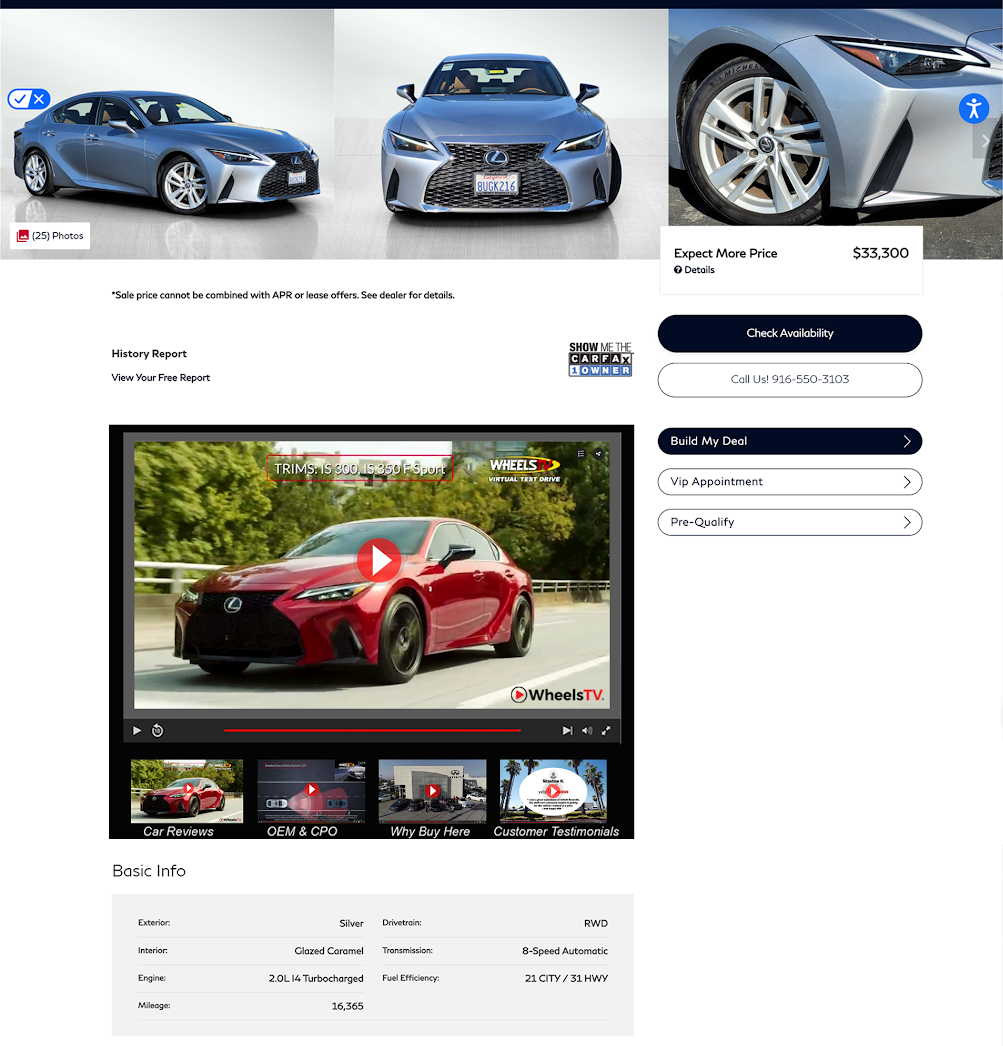1003x1046 pixels.
Task: Click the video progress bar
Action: pyautogui.click(x=371, y=730)
